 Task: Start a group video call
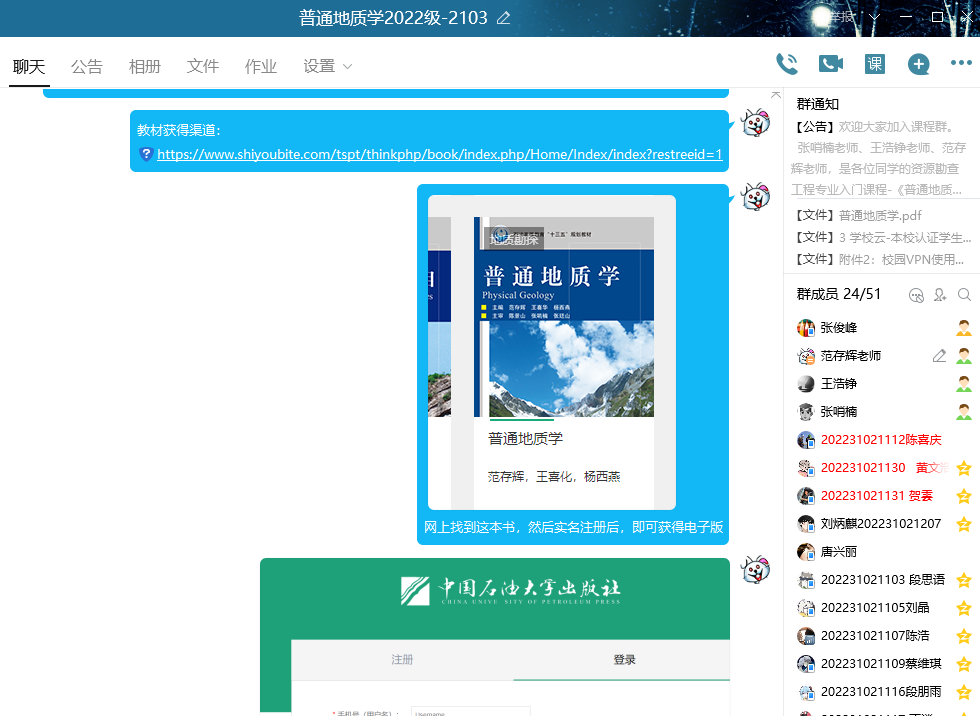coord(831,64)
